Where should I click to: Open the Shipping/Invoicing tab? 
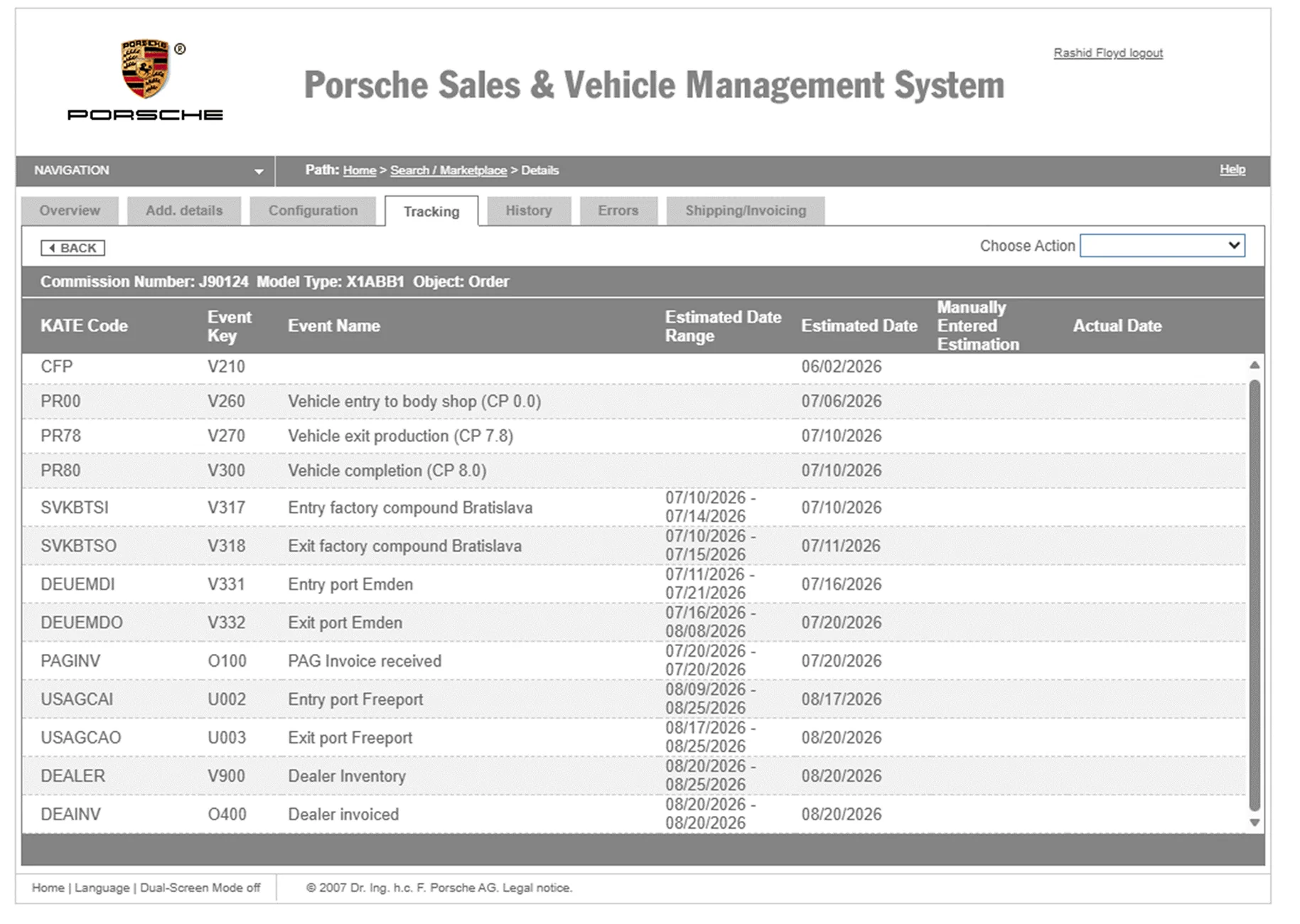point(746,210)
